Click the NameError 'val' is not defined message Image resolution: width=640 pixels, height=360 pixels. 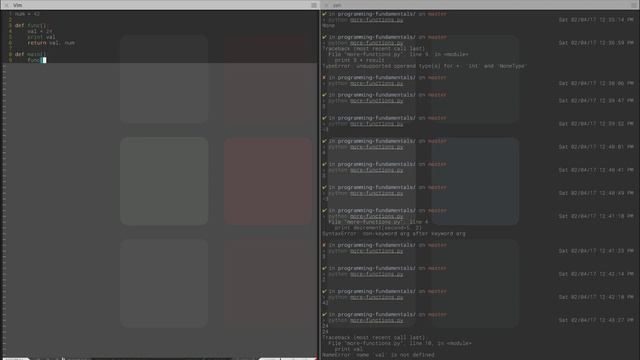point(378,355)
